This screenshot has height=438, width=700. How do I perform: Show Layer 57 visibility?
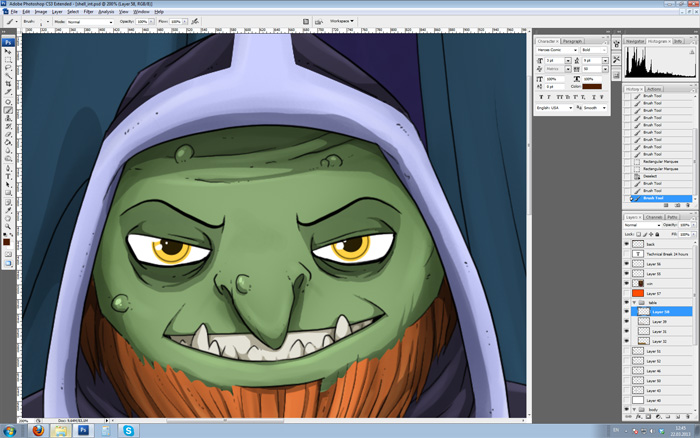tap(626, 293)
